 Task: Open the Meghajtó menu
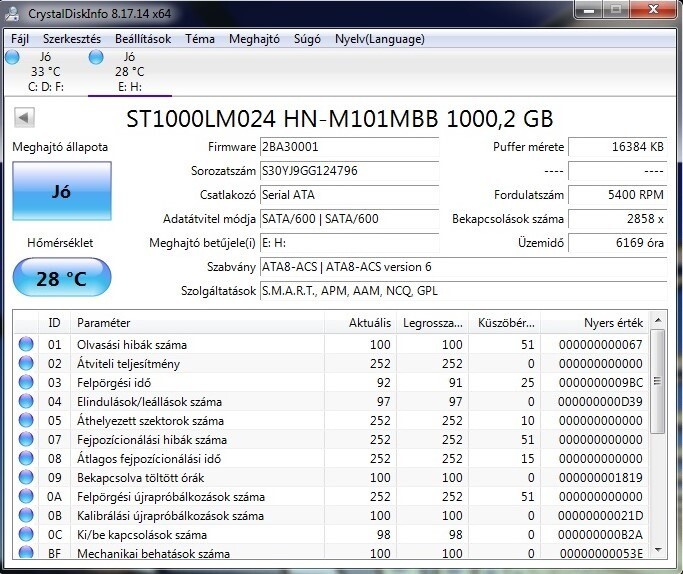tap(254, 39)
